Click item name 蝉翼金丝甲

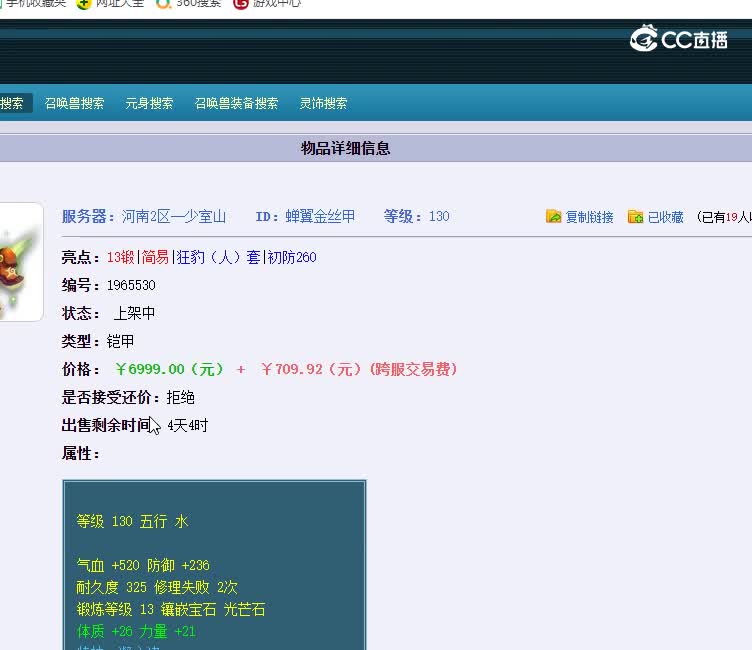(x=320, y=216)
